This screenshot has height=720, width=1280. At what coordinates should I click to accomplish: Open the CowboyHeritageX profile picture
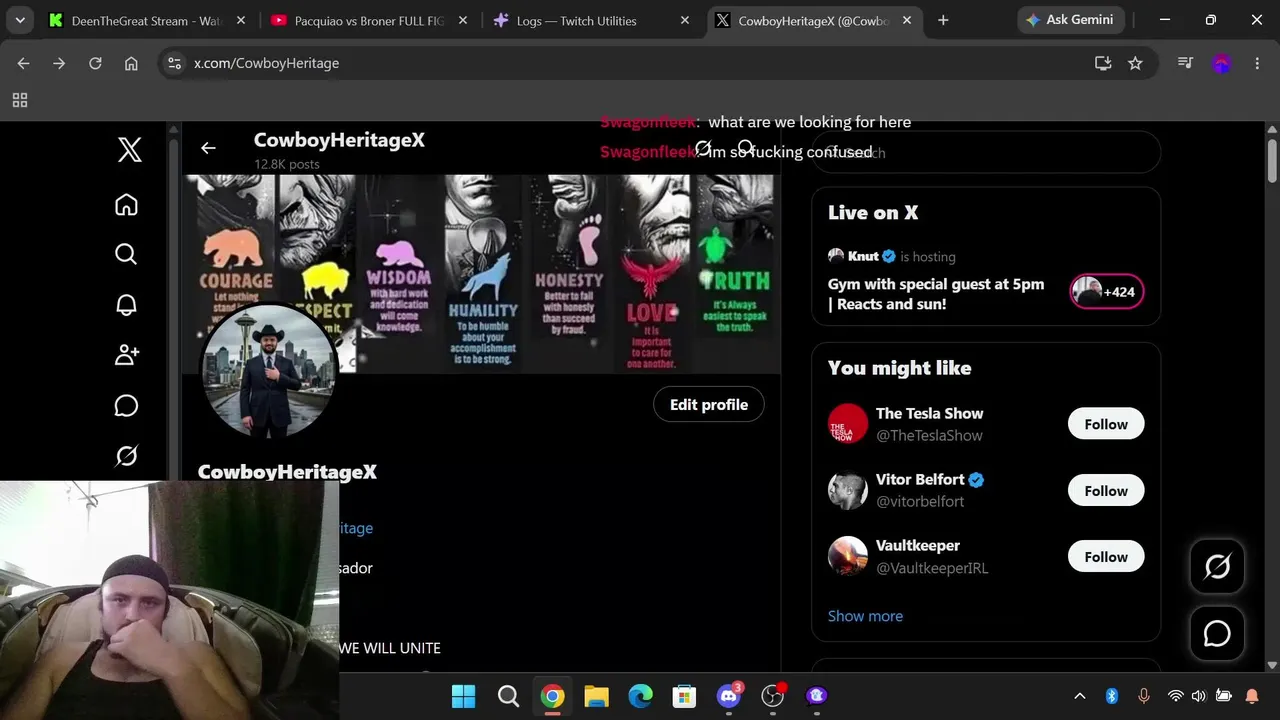pyautogui.click(x=268, y=371)
